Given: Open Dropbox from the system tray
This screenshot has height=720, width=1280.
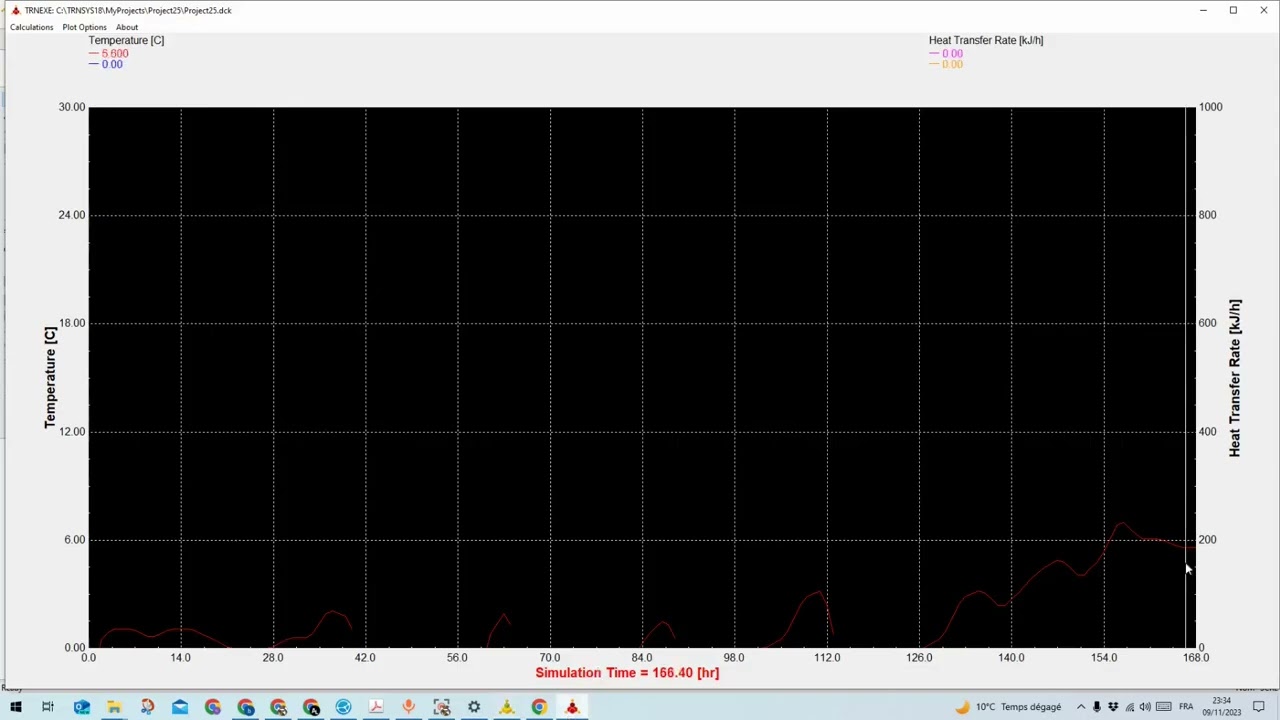Looking at the screenshot, I should tap(1113, 707).
